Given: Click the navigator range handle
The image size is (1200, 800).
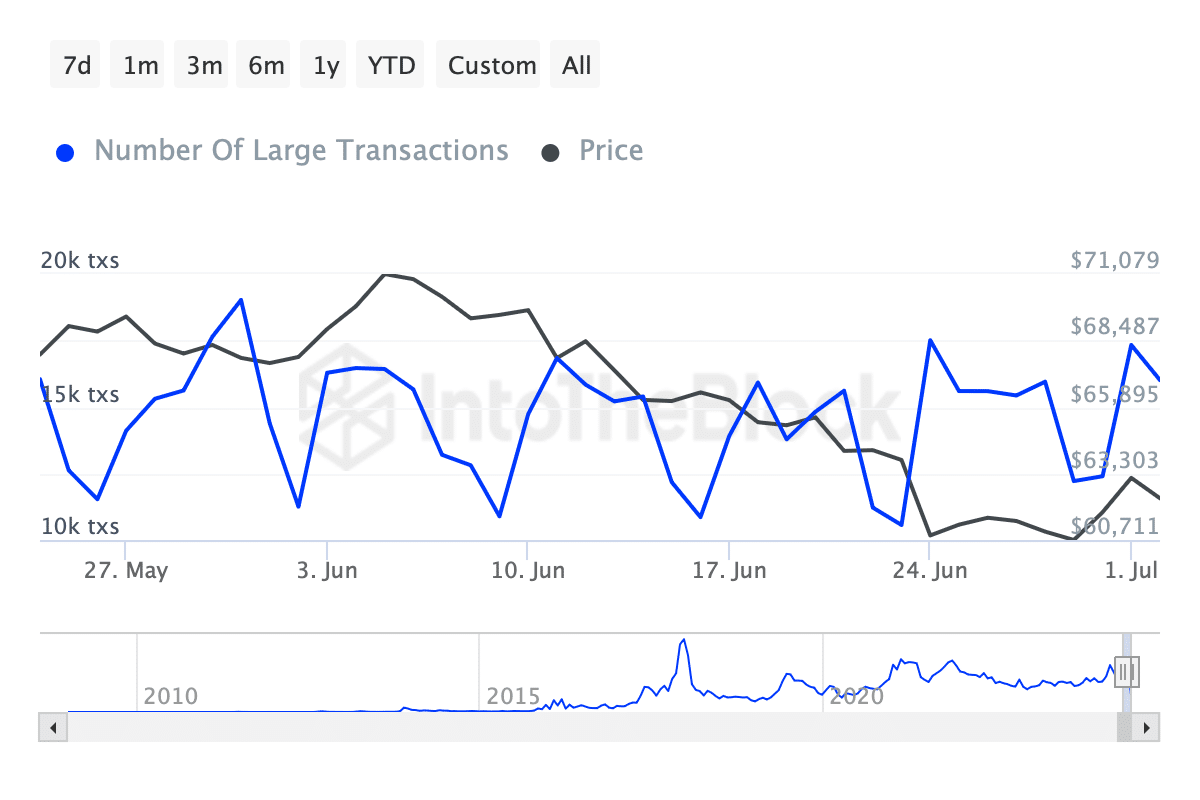Looking at the screenshot, I should click(x=1127, y=672).
